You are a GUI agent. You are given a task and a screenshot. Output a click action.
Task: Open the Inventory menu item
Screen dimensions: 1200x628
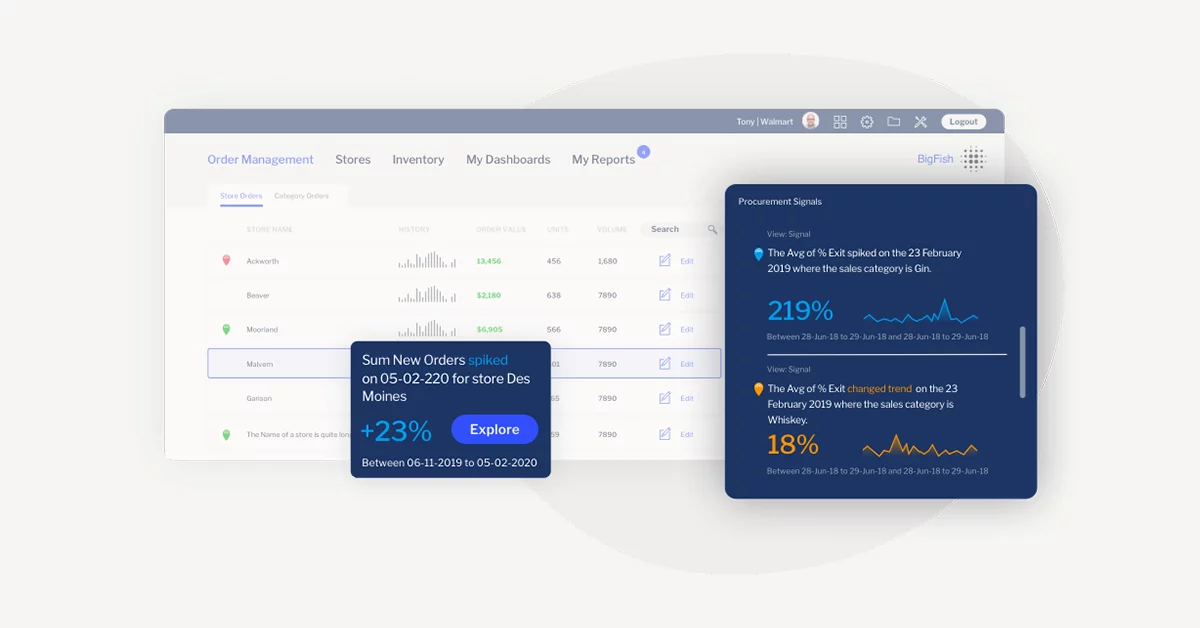tap(417, 159)
